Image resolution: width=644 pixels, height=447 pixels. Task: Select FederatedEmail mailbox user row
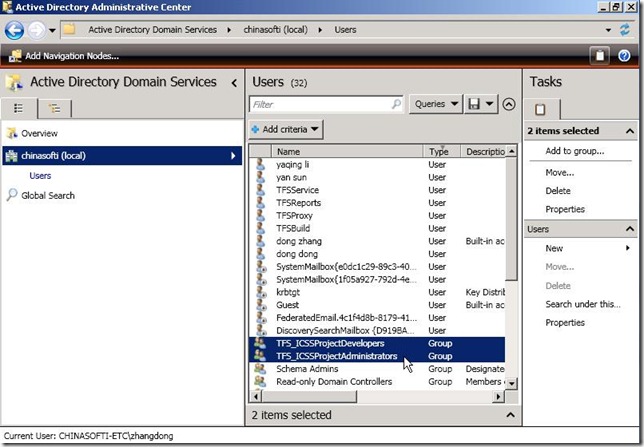pyautogui.click(x=377, y=318)
